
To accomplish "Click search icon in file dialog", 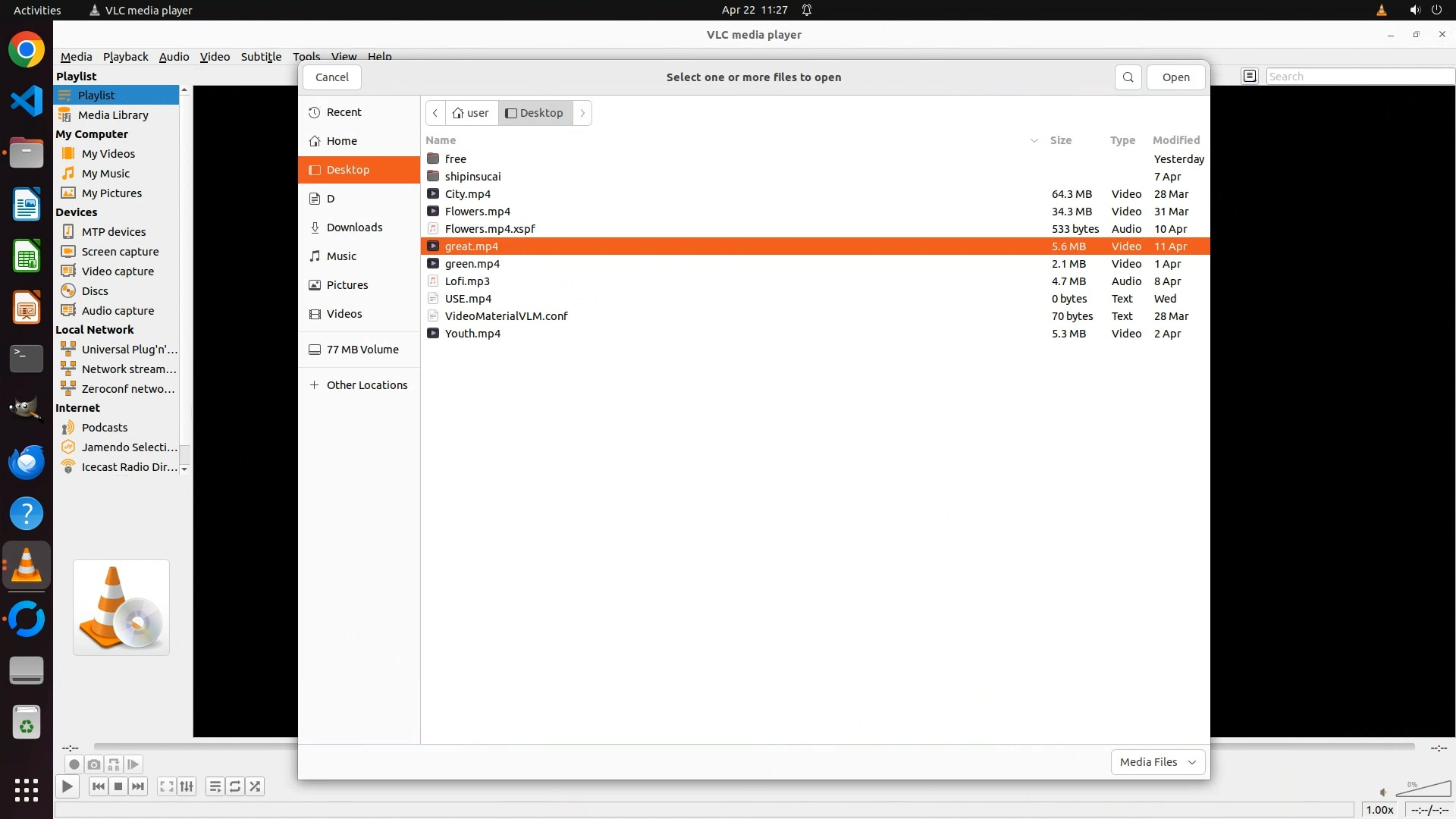I will (1128, 77).
